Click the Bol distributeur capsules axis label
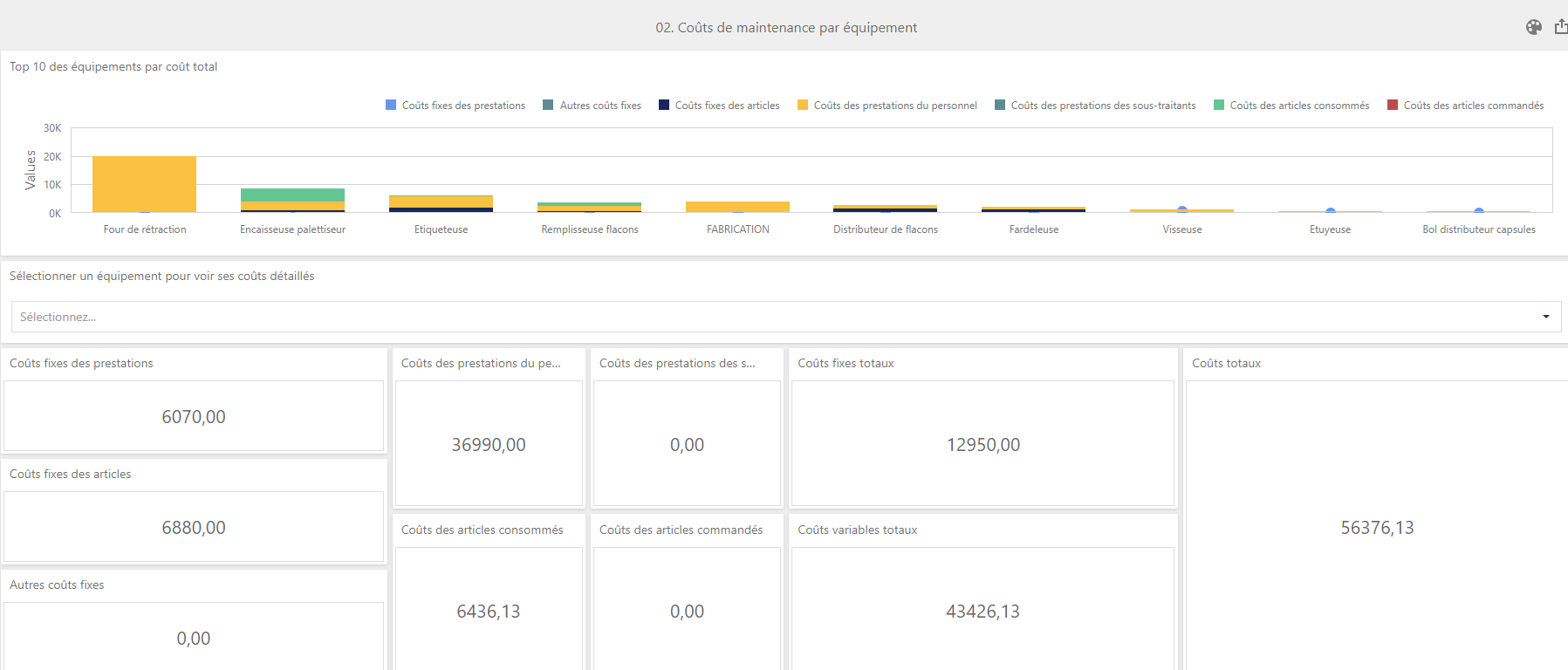 click(x=1479, y=229)
